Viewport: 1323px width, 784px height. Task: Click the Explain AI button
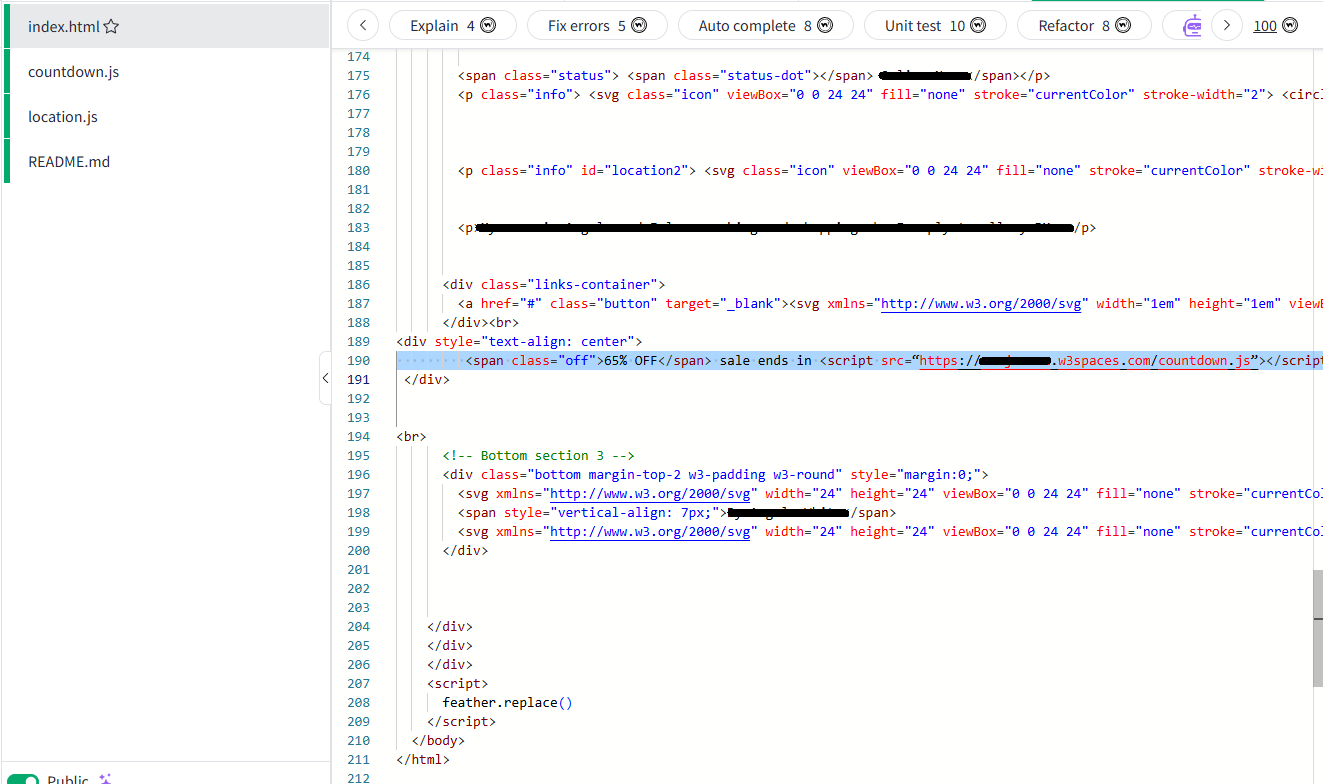452,26
